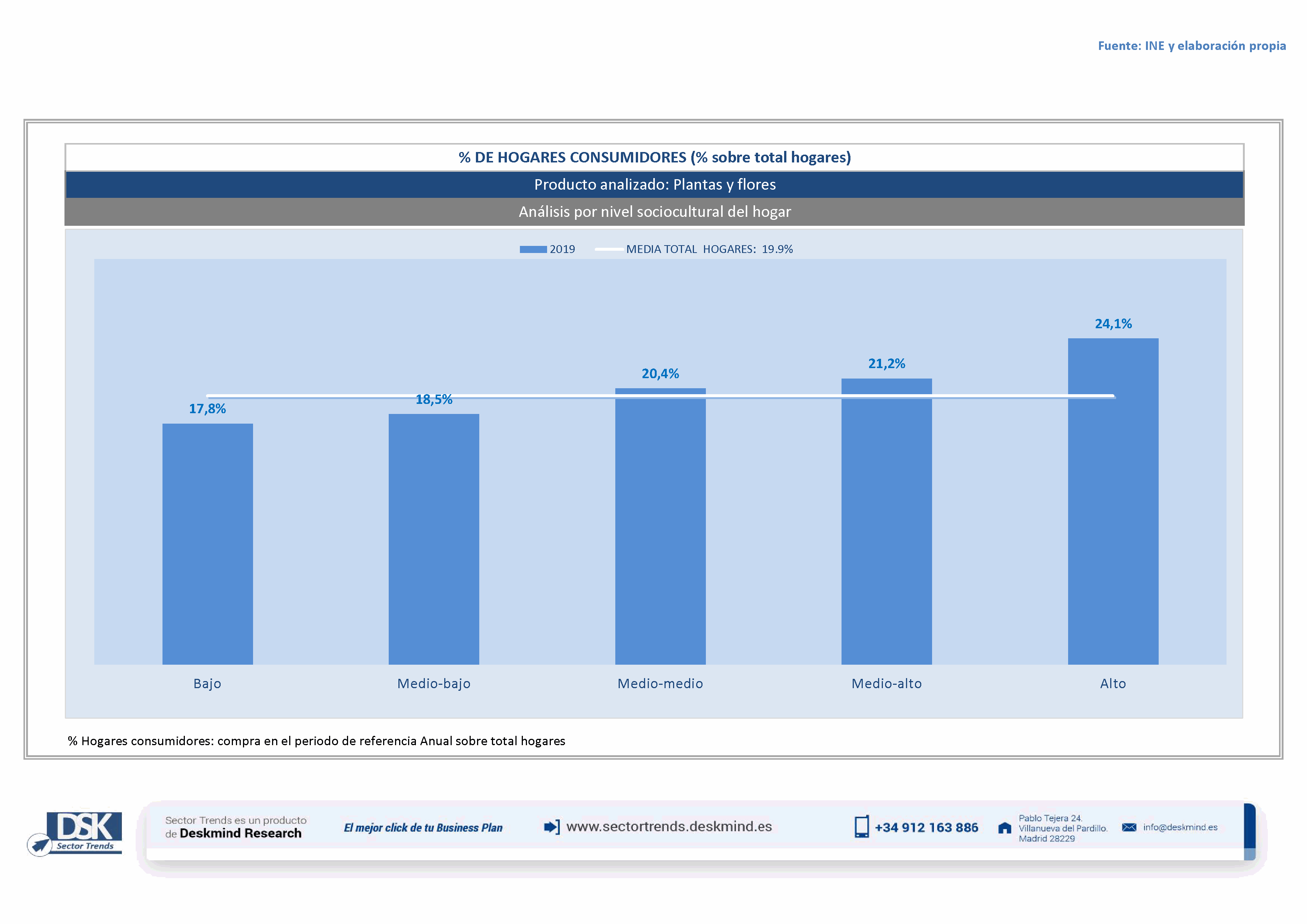Click the +34 912 163 886 phone number
1307x924 pixels.
pyautogui.click(x=926, y=827)
